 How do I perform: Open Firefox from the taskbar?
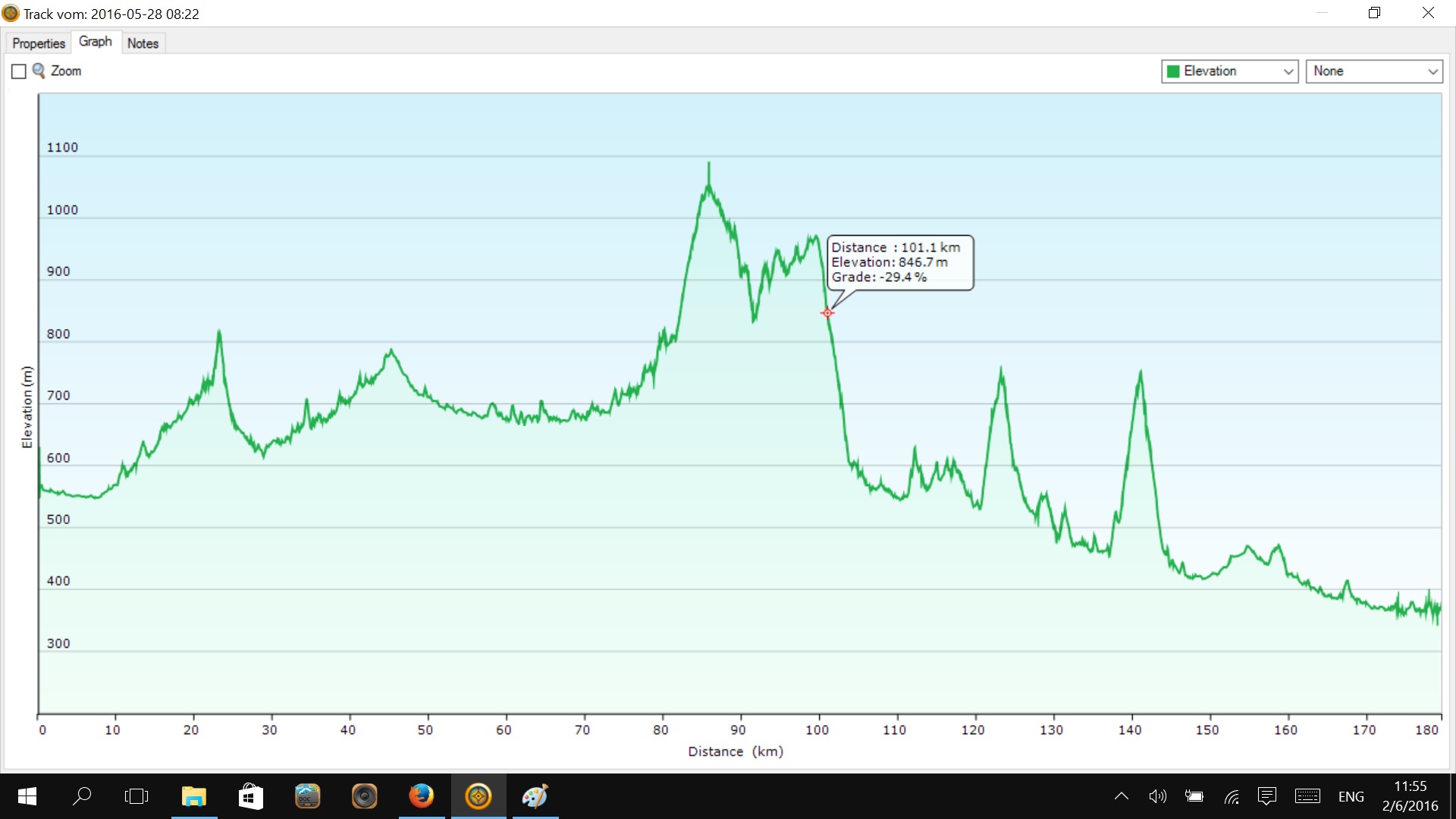coord(422,796)
